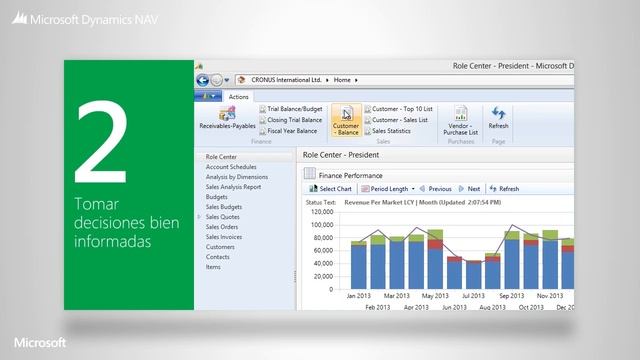
Task: Click Home in the address bar
Action: [342, 80]
